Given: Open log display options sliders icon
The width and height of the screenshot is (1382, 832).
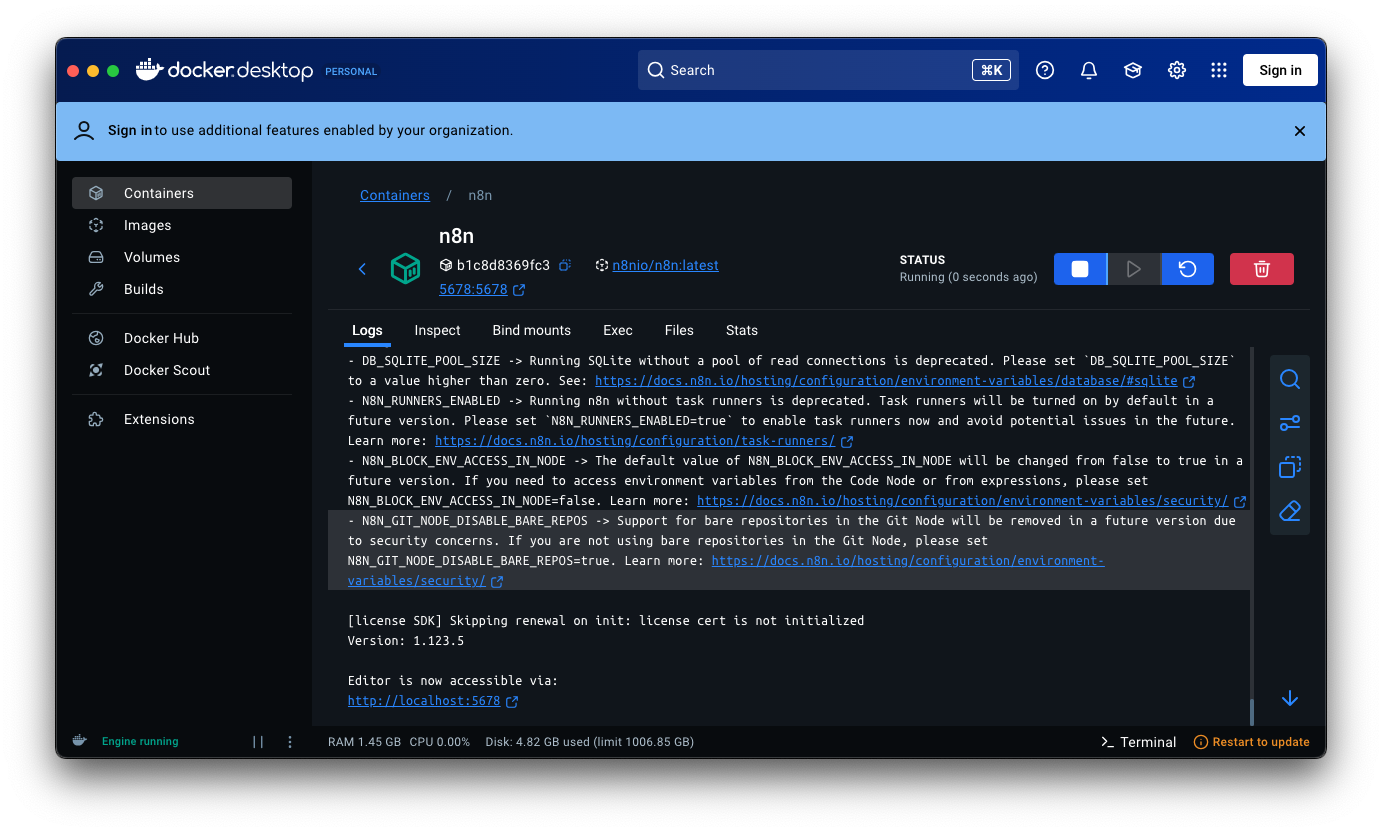Looking at the screenshot, I should pyautogui.click(x=1290, y=423).
